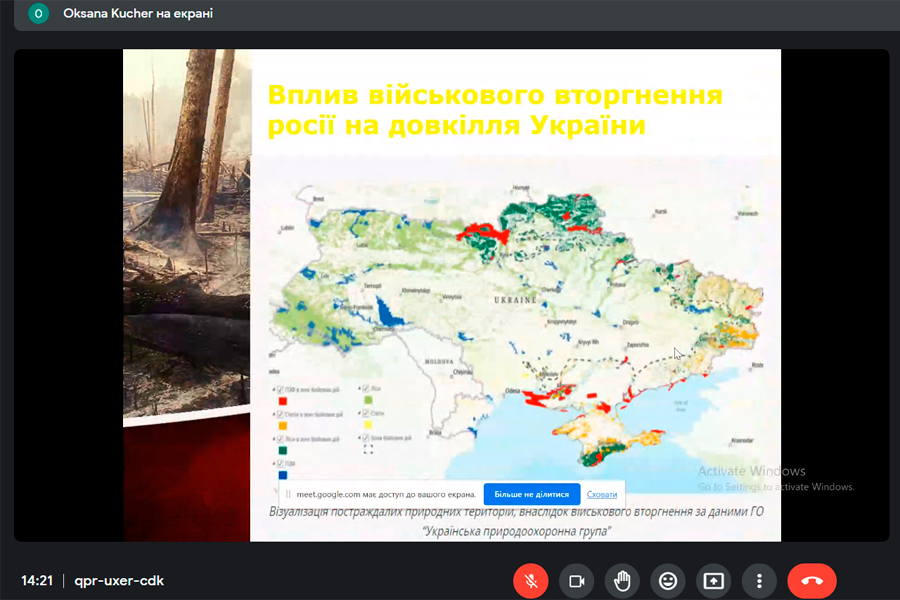This screenshot has width=900, height=600.
Task: Click the '14:21' time display
Action: (x=37, y=581)
